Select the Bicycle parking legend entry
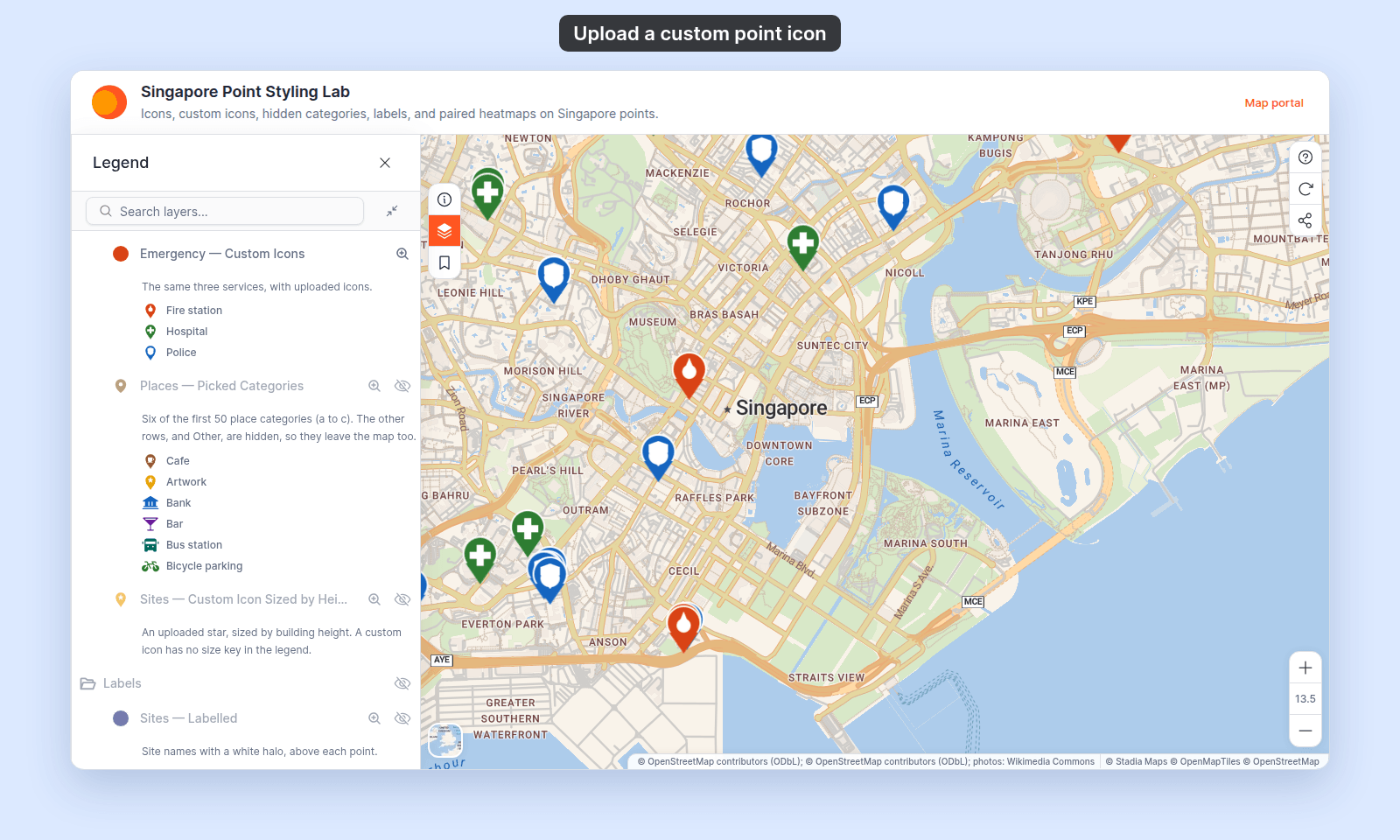Screen dimensions: 1400x840 click(192, 566)
